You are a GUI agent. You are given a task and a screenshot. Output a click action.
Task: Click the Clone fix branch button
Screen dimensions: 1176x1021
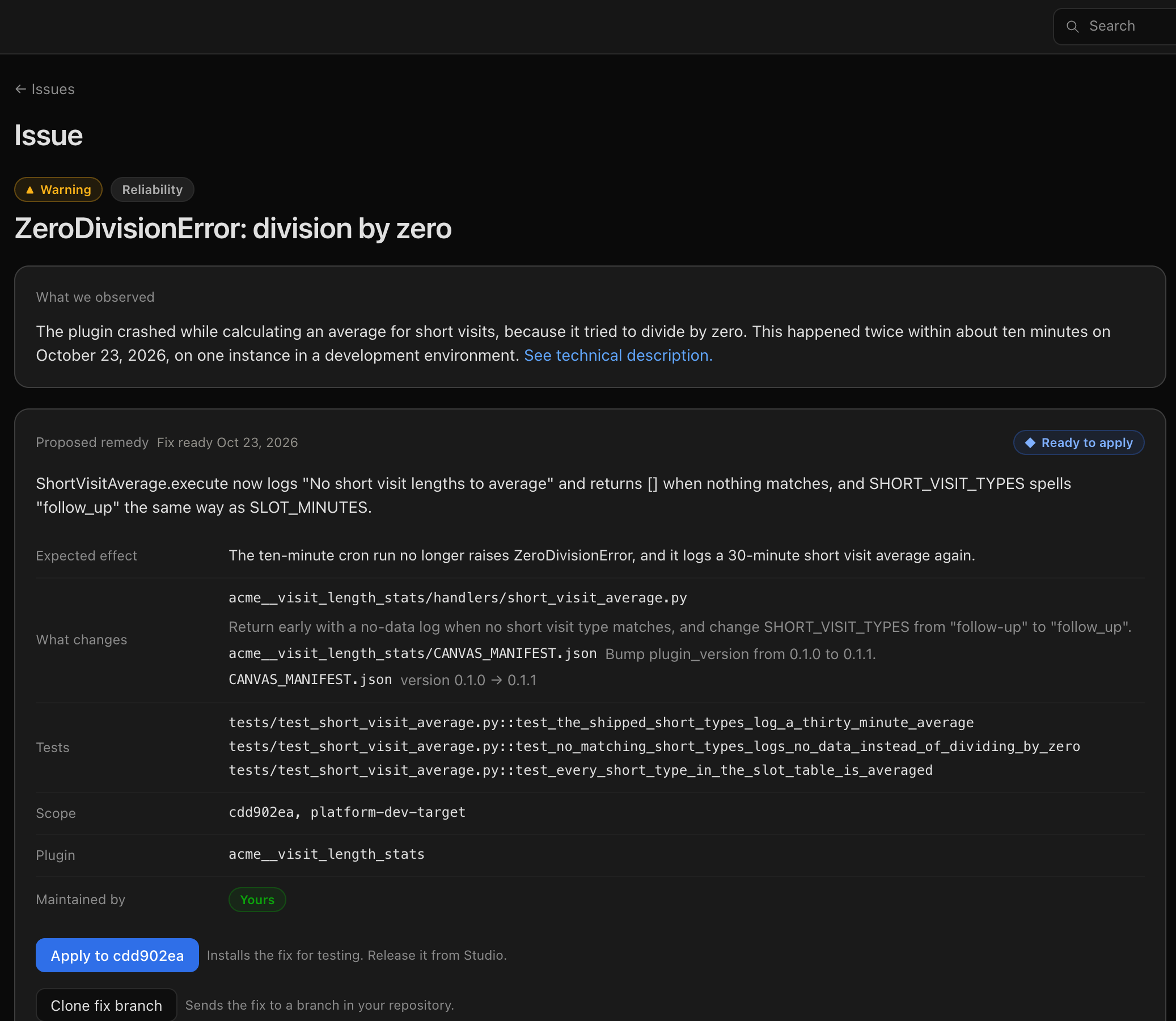pyautogui.click(x=107, y=1005)
